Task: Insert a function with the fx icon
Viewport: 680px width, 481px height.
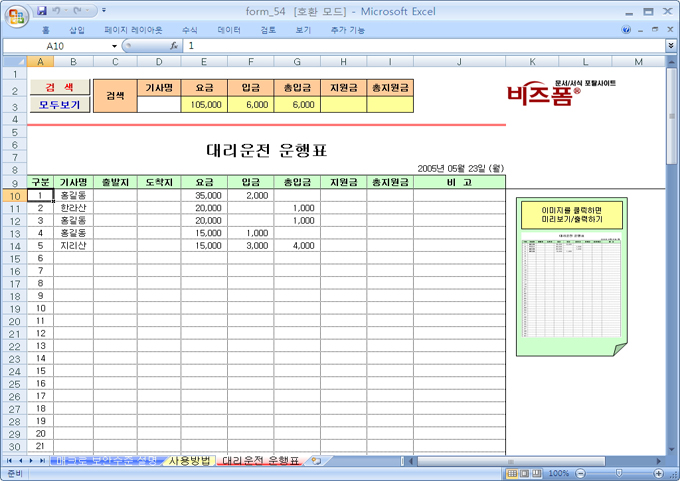Action: [174, 46]
